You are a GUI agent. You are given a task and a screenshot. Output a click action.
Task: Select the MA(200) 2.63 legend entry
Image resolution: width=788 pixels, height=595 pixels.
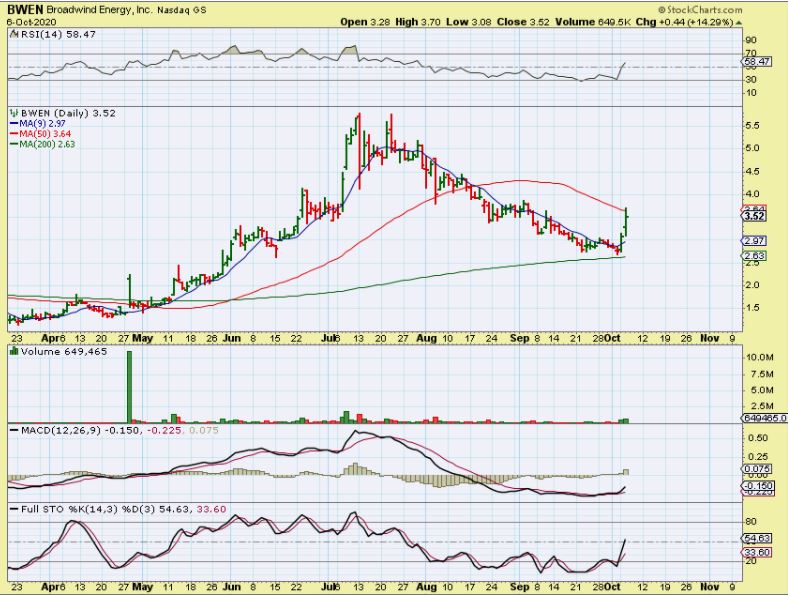tap(43, 144)
